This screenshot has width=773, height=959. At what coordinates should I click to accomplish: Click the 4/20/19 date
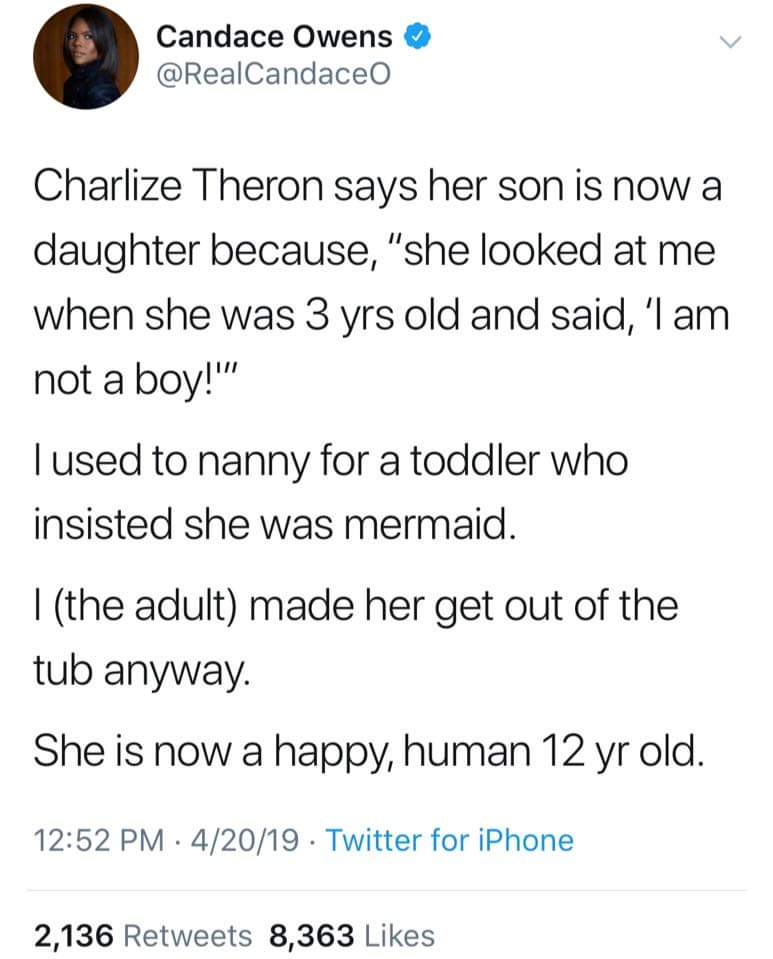pos(245,840)
